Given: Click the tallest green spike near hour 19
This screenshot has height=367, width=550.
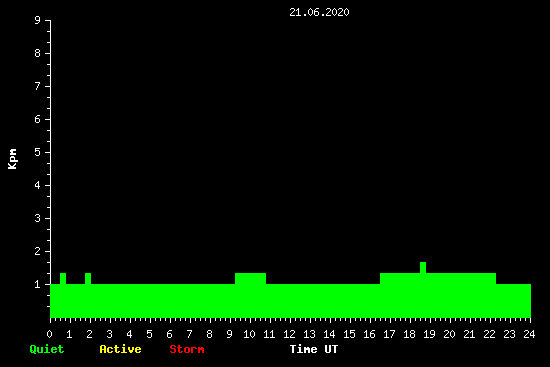Looking at the screenshot, I should [x=423, y=268].
